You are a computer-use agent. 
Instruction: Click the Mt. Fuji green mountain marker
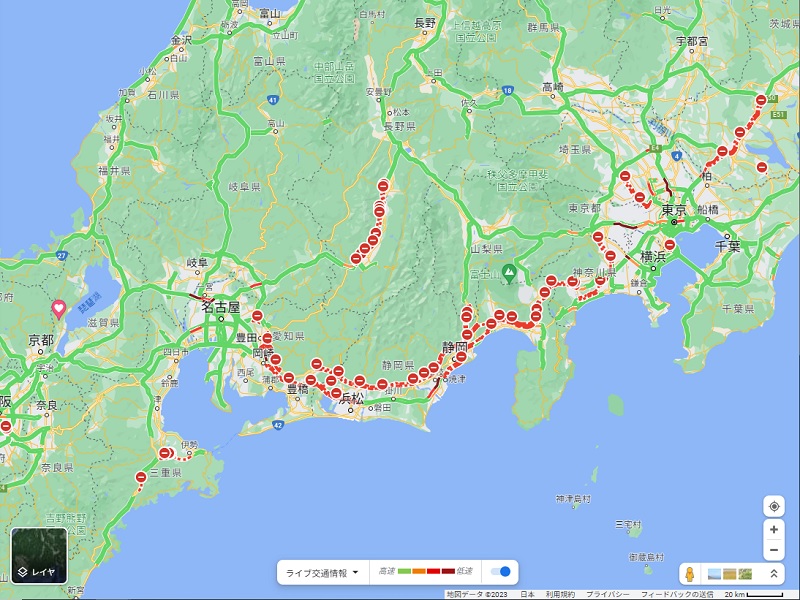tap(508, 272)
